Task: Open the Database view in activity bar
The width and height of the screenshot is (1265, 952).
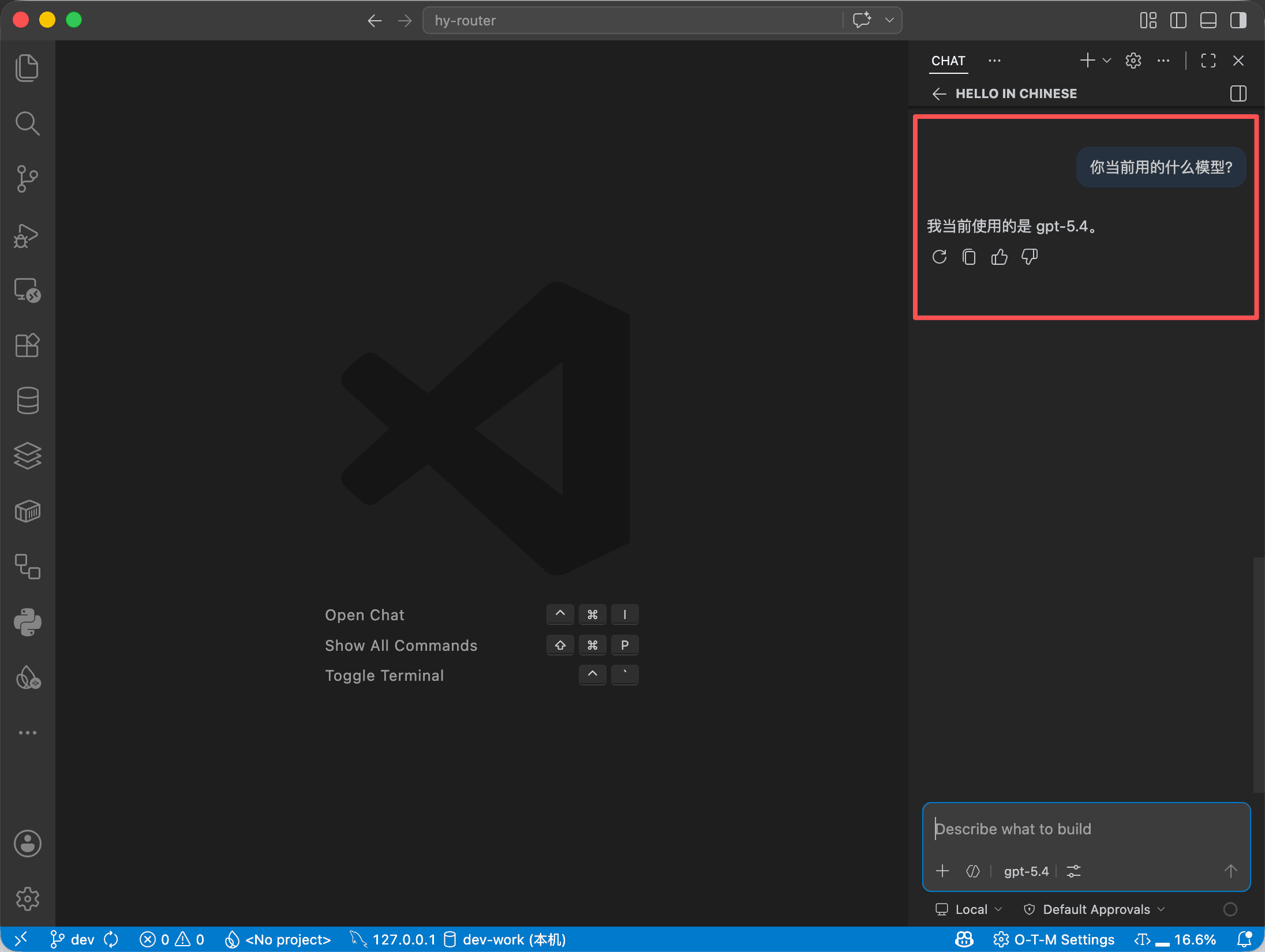Action: point(27,400)
